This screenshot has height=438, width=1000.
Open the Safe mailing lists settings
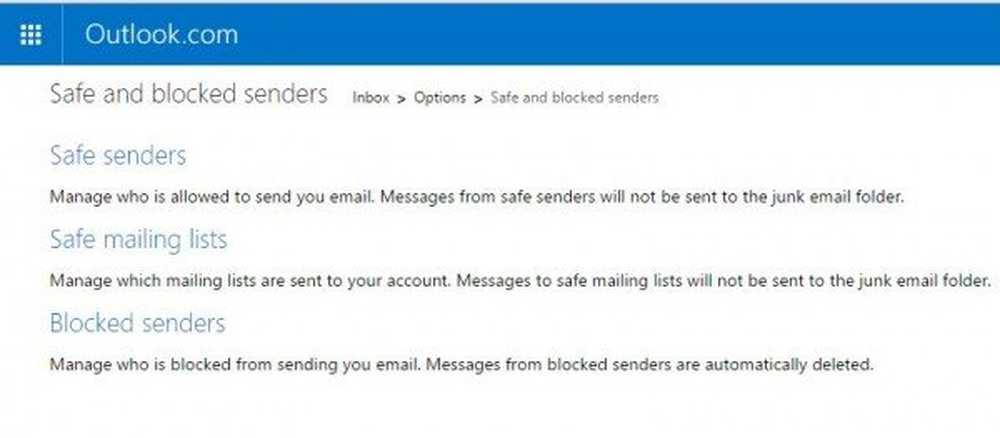(x=138, y=240)
